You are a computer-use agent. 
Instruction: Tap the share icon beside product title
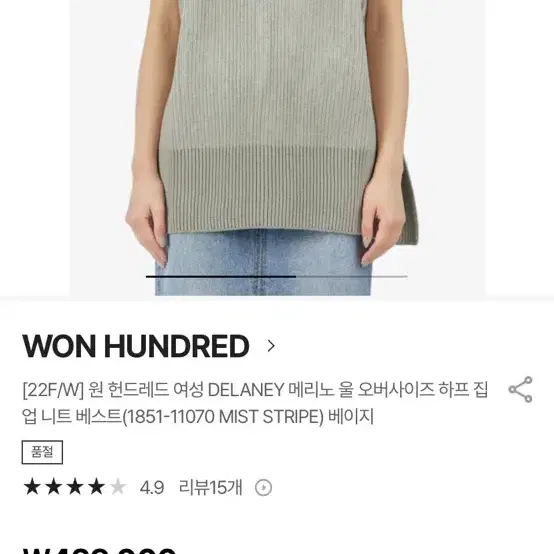point(520,389)
